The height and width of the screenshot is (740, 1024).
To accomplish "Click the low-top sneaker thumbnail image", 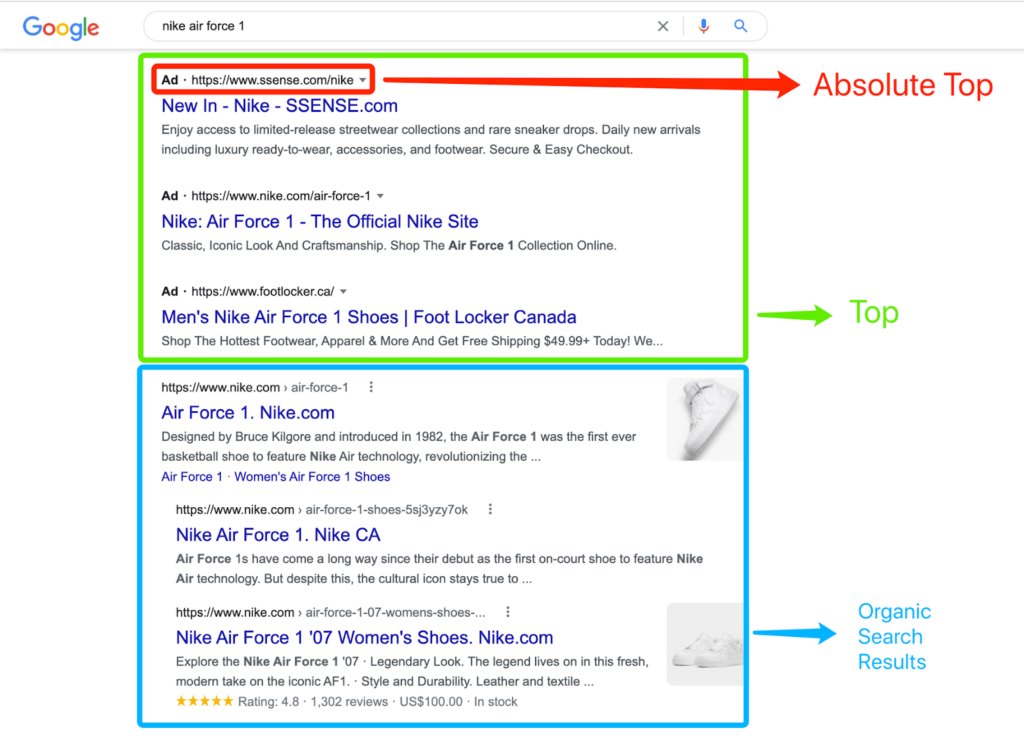I will pos(705,644).
